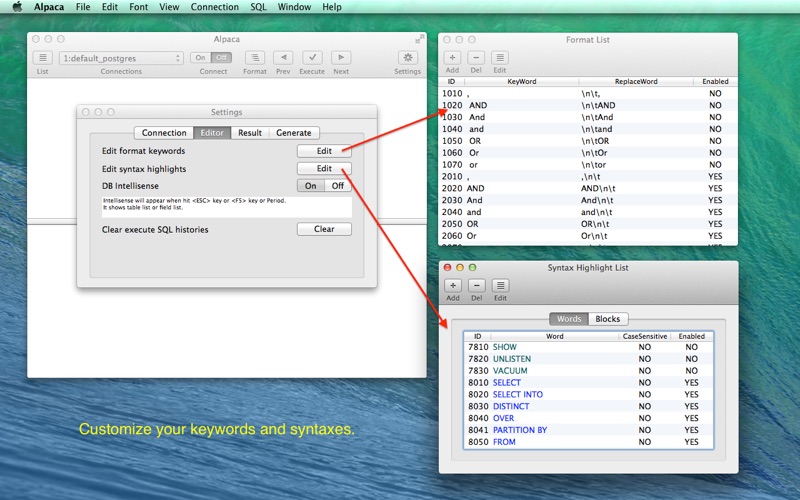Add a word in Syntax Highlight List
The width and height of the screenshot is (800, 500).
(x=453, y=286)
